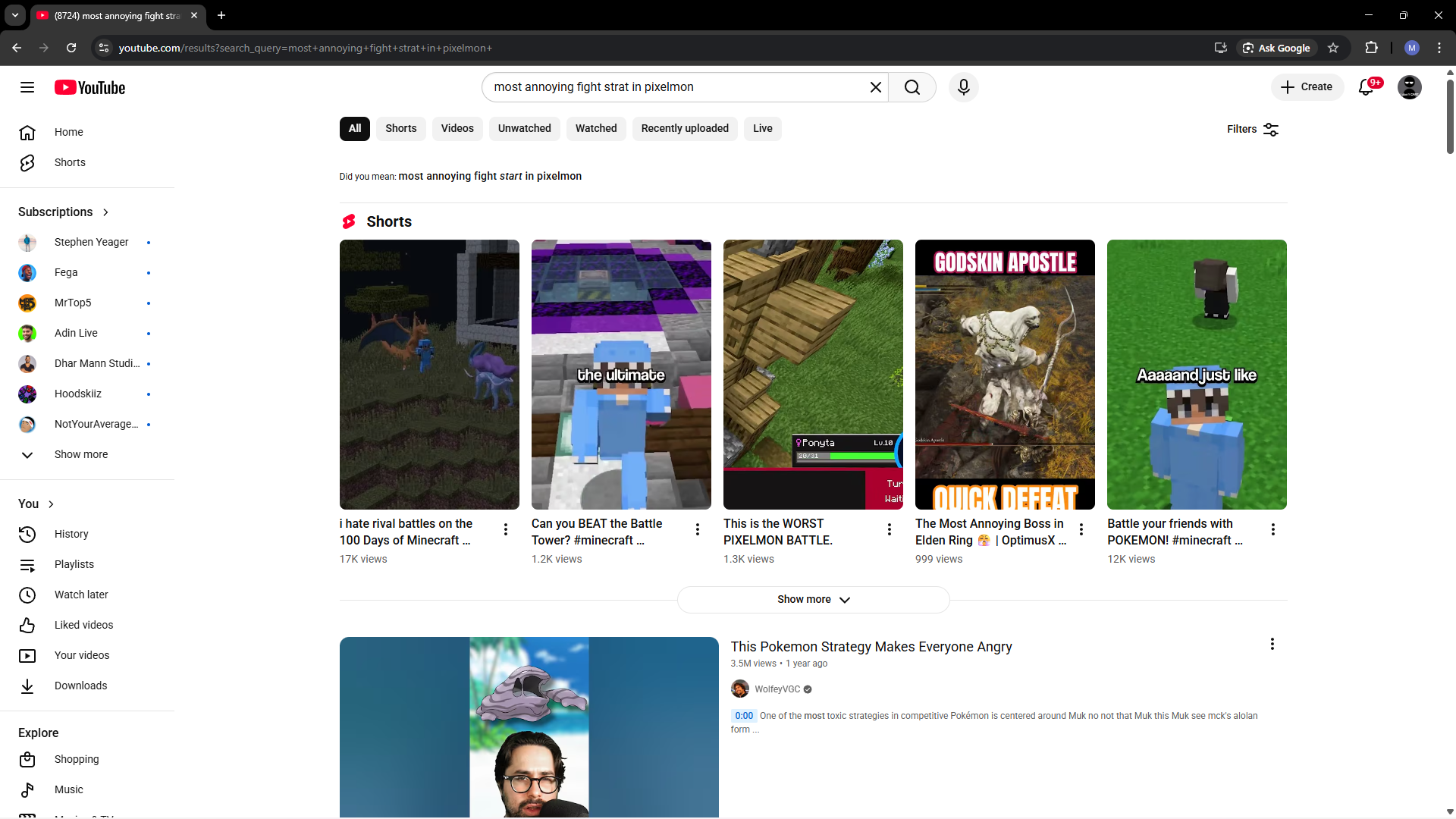Image resolution: width=1456 pixels, height=819 pixels.
Task: Click the Ask Google button
Action: click(1276, 48)
